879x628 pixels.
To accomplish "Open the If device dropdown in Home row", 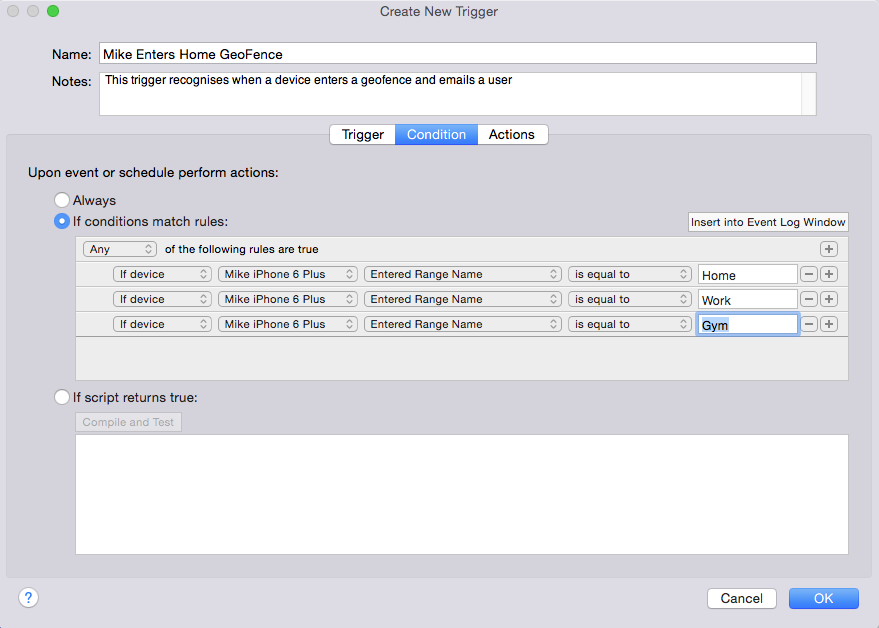I will [162, 274].
